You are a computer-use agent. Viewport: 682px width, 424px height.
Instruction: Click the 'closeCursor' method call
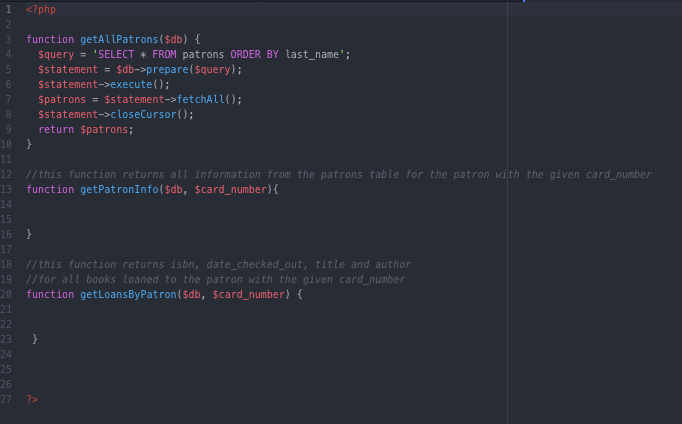tap(144, 114)
